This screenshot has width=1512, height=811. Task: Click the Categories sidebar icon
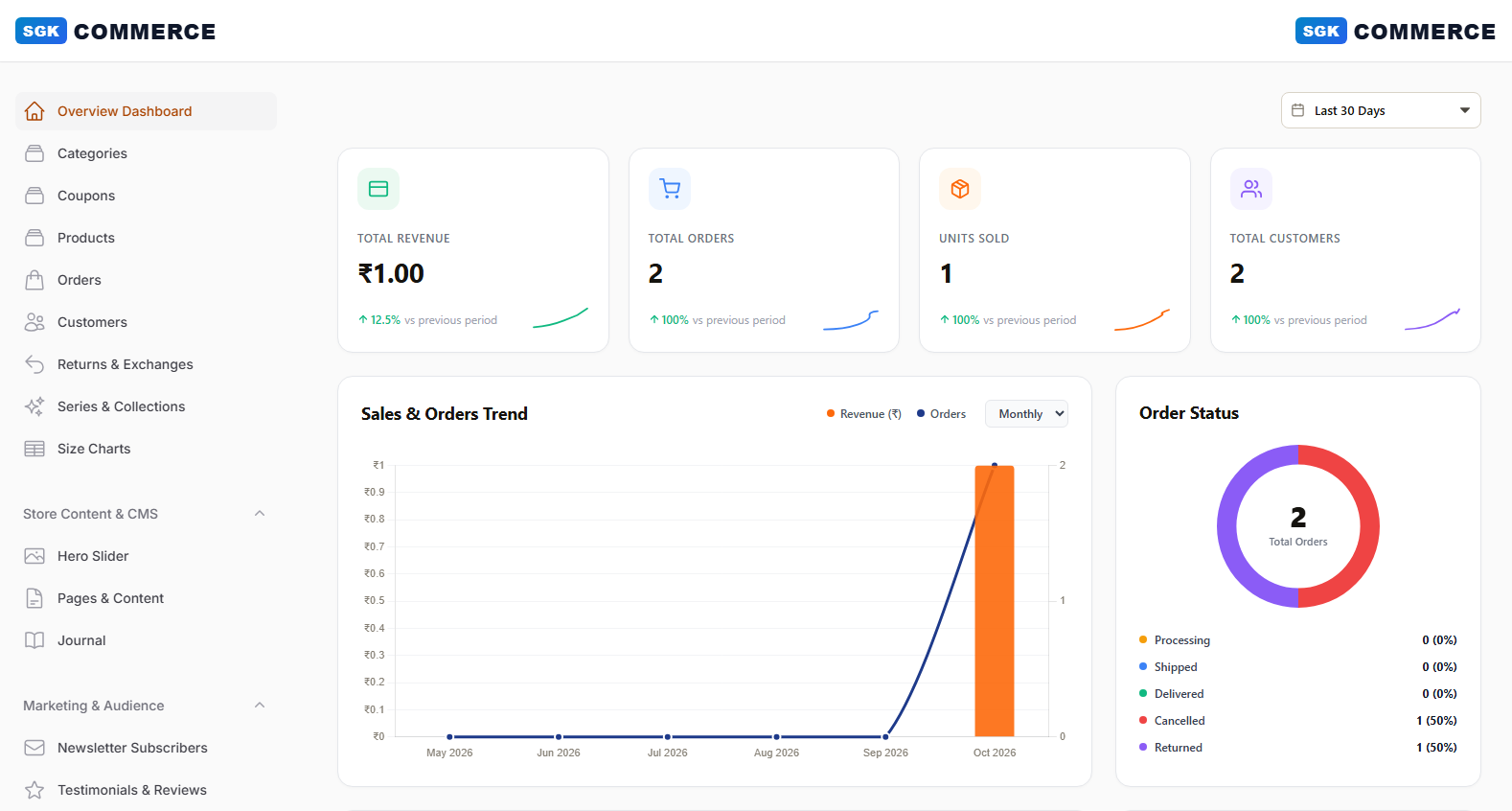coord(34,153)
